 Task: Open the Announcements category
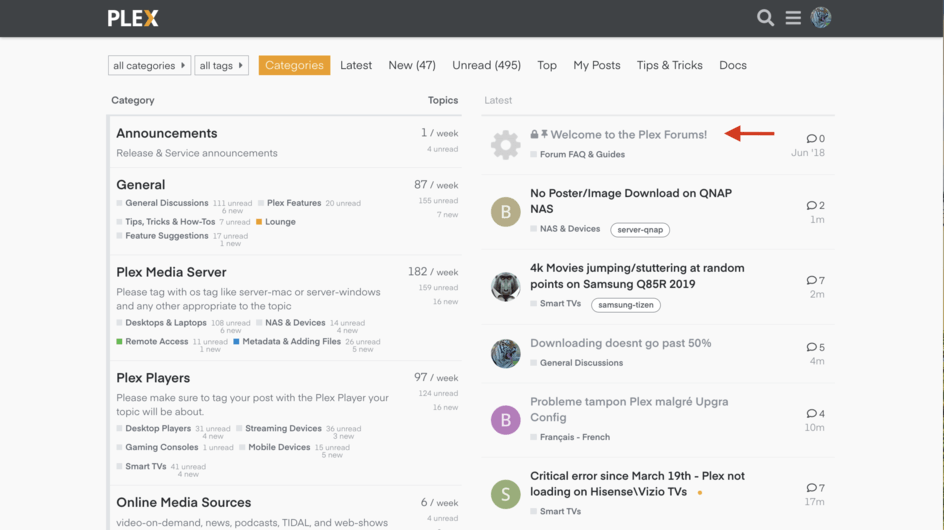click(x=167, y=133)
